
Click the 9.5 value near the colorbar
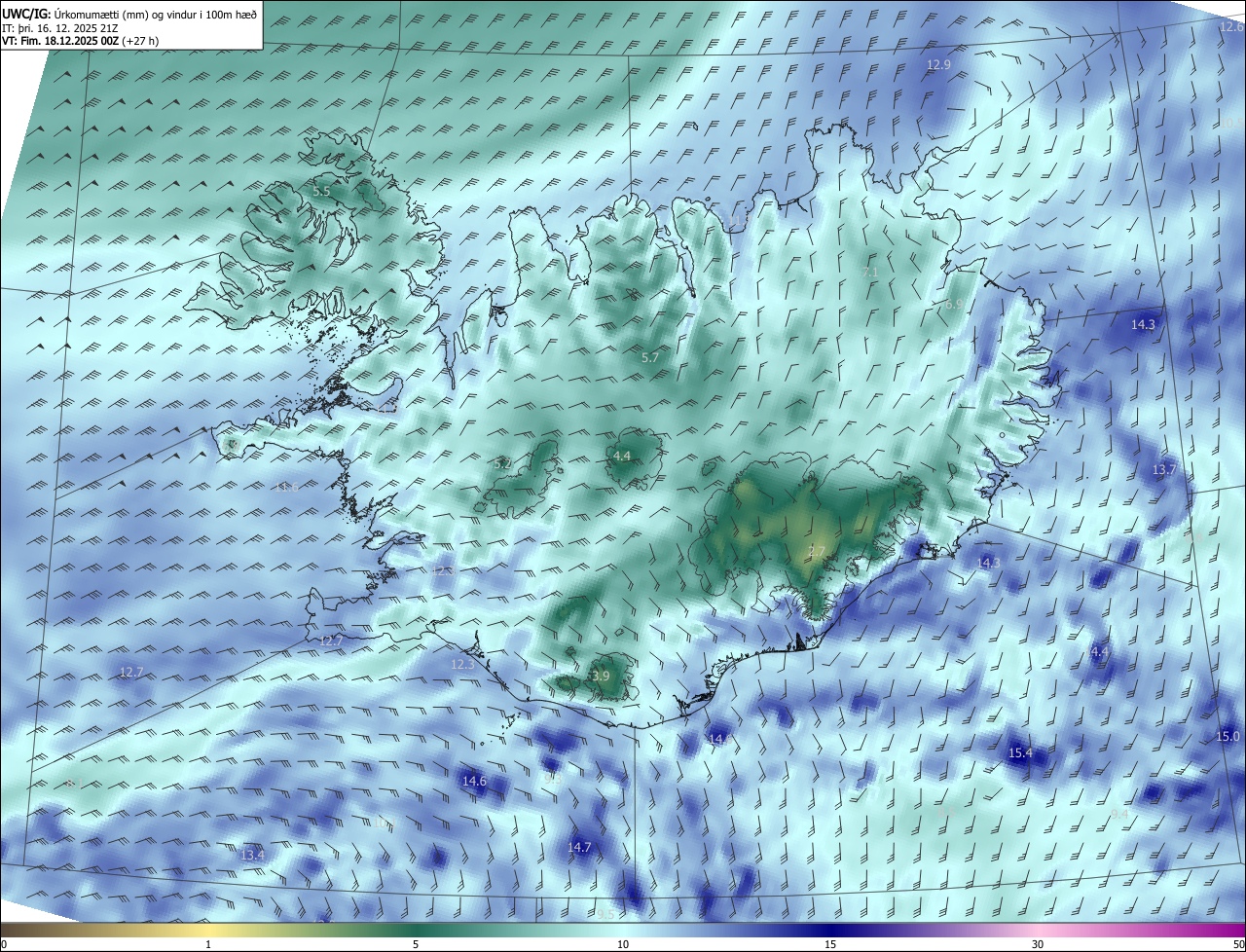tap(605, 914)
